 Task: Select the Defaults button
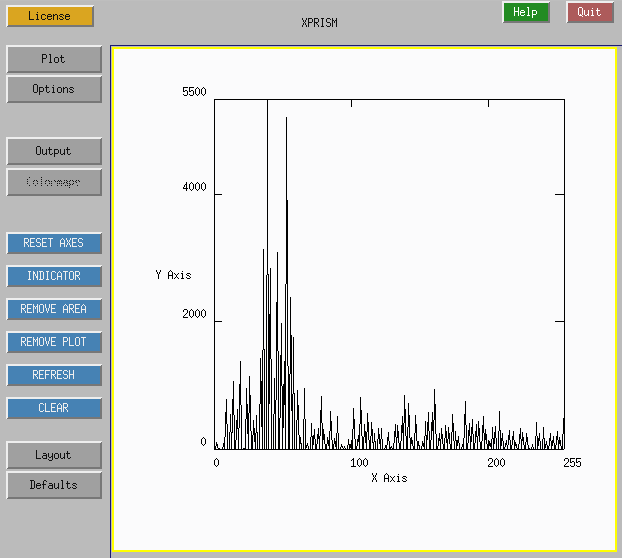(54, 485)
